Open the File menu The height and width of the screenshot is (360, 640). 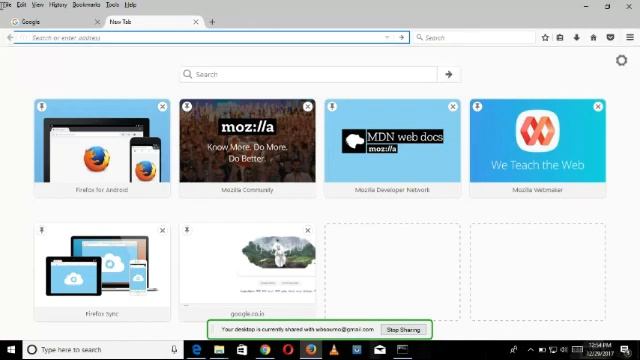[x=6, y=5]
